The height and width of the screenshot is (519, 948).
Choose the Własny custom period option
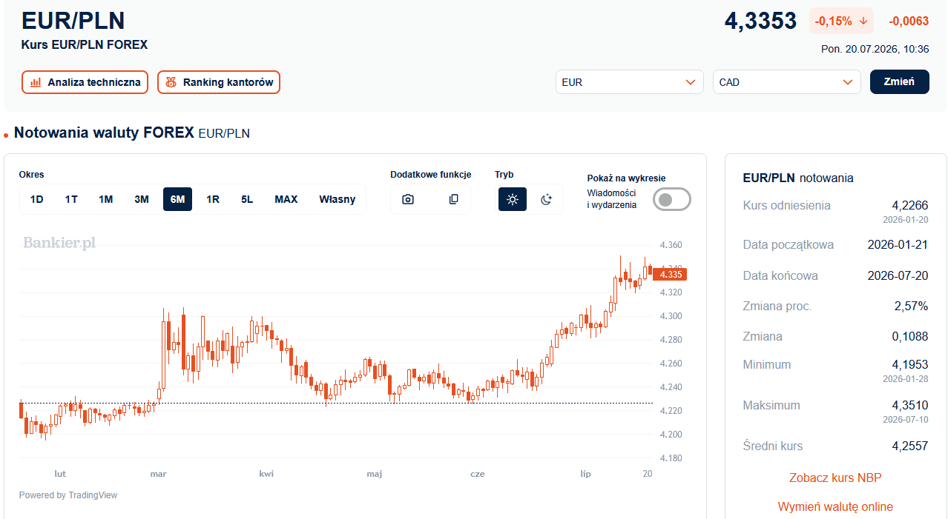tap(337, 199)
